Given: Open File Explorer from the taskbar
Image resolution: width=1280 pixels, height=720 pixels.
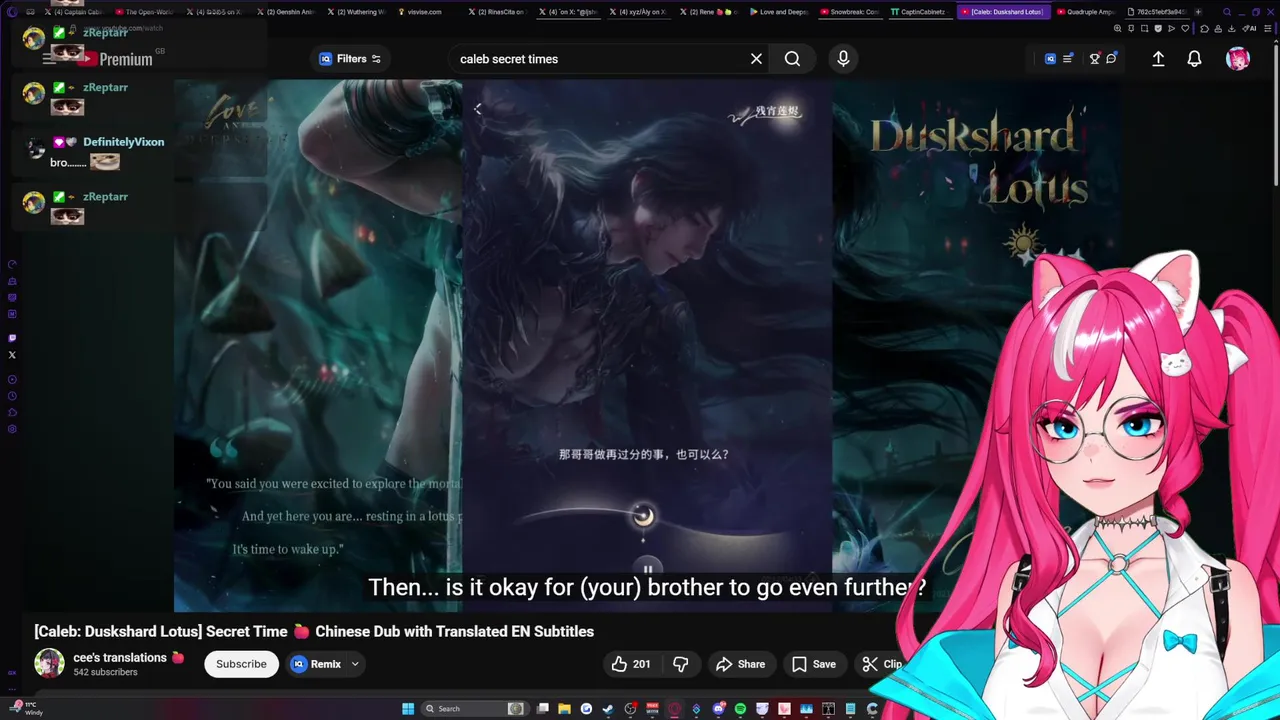Looking at the screenshot, I should 564,709.
